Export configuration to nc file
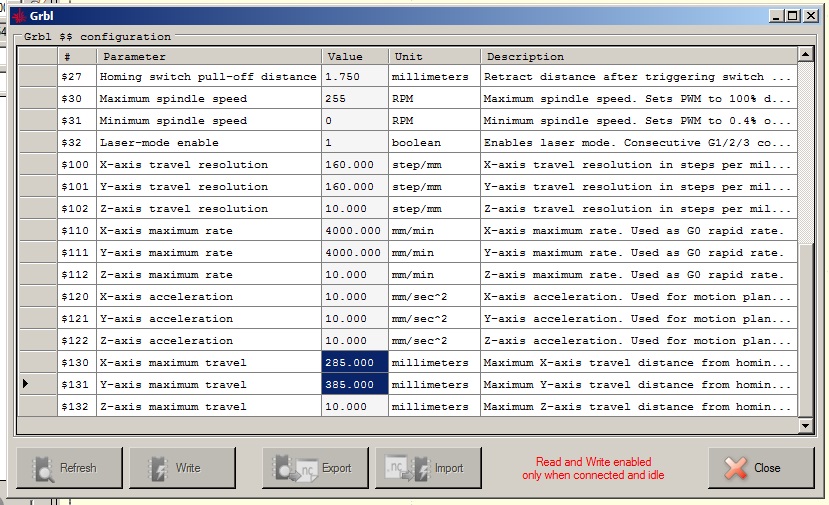The height and width of the screenshot is (505, 829). [x=316, y=467]
